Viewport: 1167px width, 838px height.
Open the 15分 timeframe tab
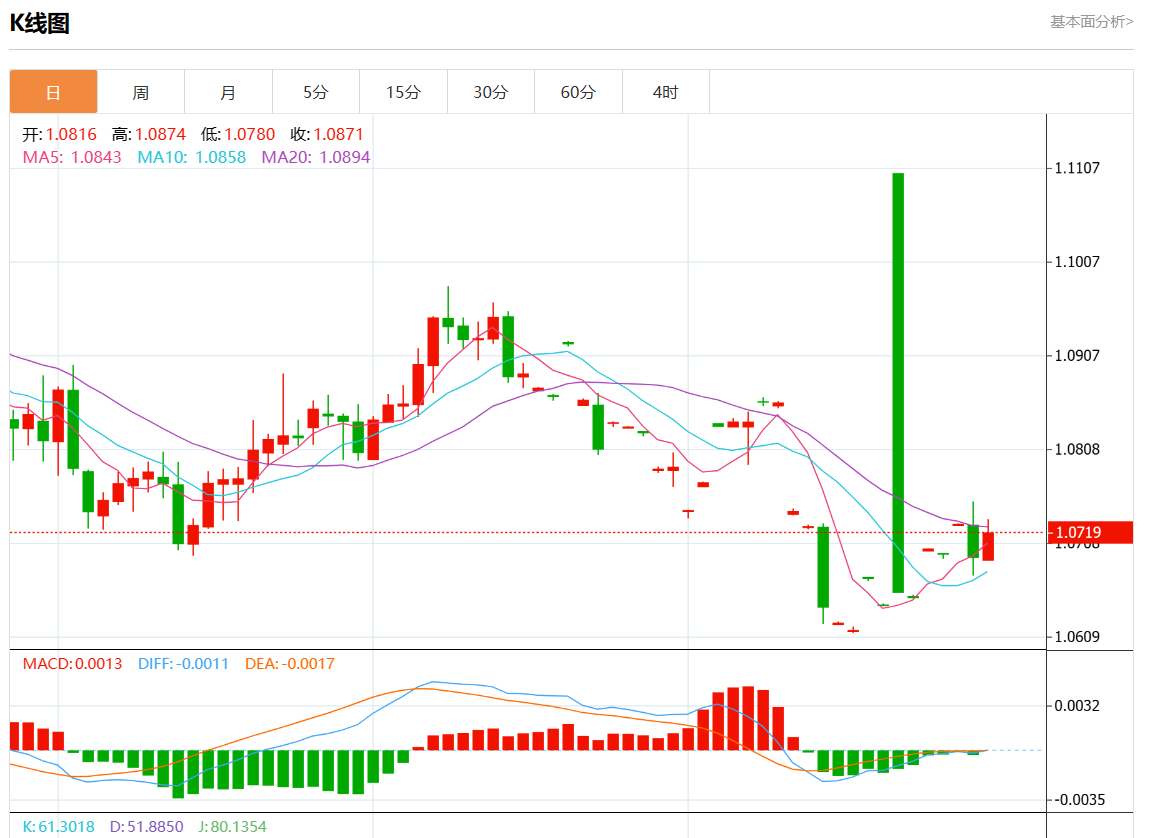(403, 92)
